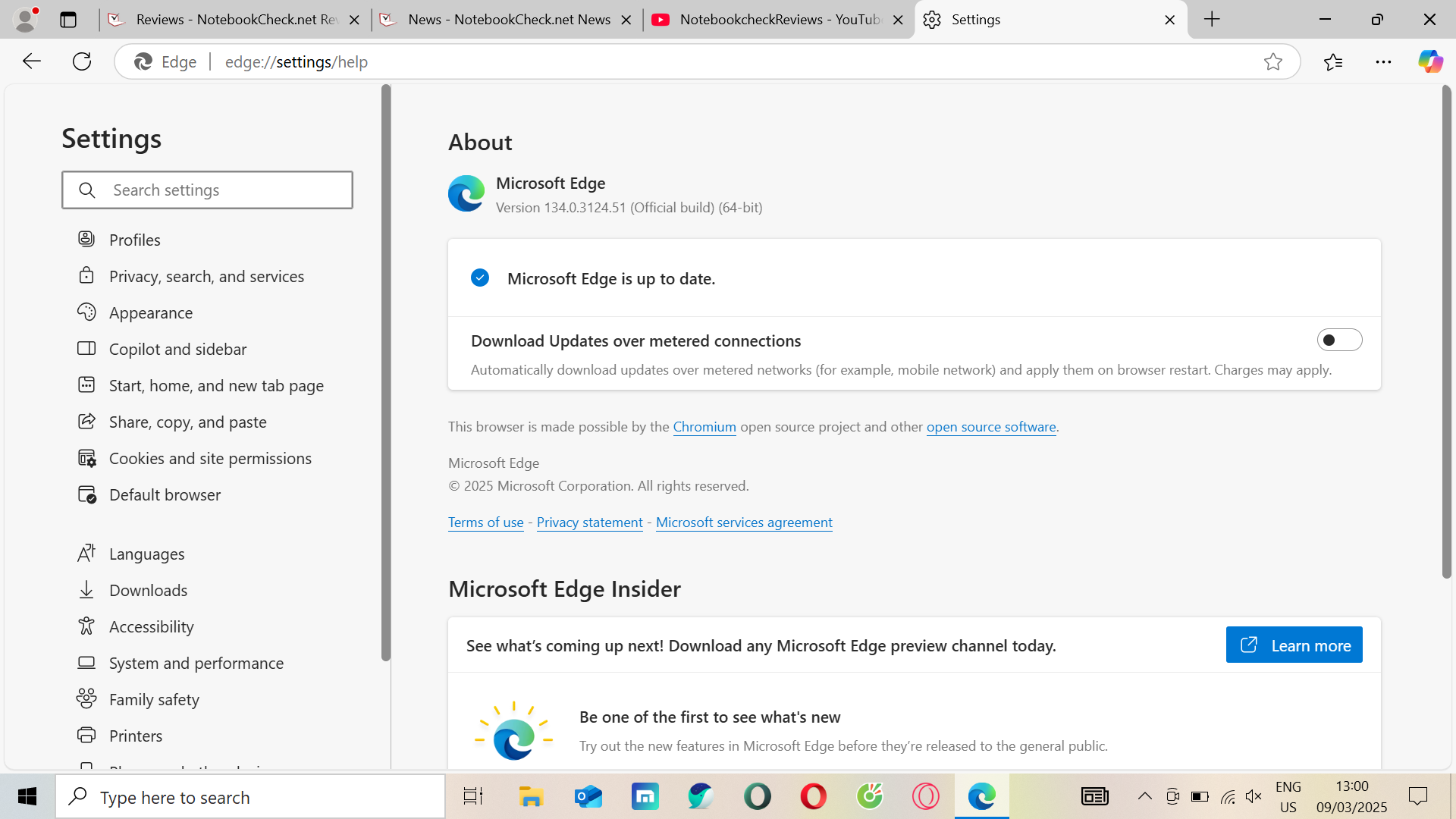Show hidden system tray icons
Image resolution: width=1456 pixels, height=819 pixels.
coord(1145,796)
